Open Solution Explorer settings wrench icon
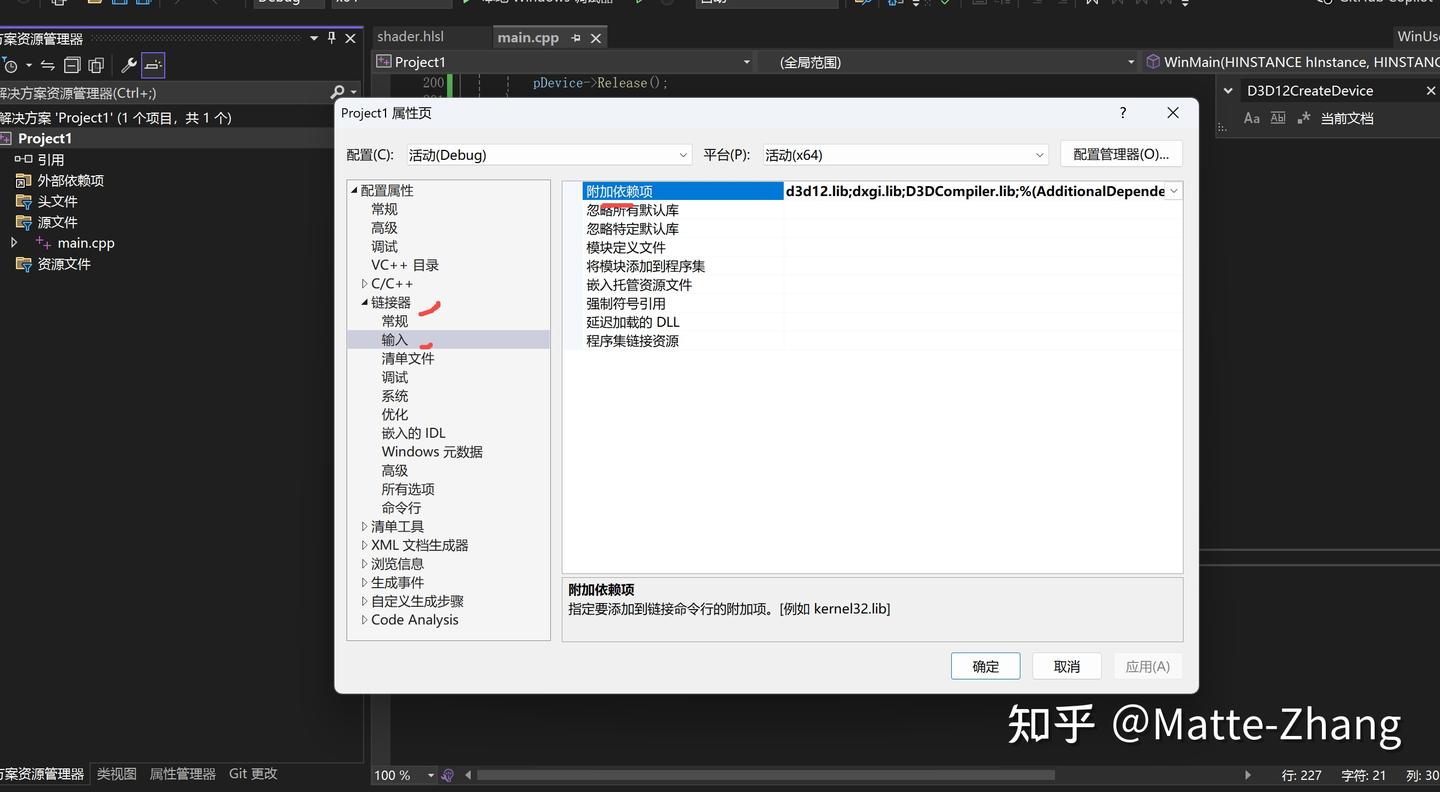 129,65
